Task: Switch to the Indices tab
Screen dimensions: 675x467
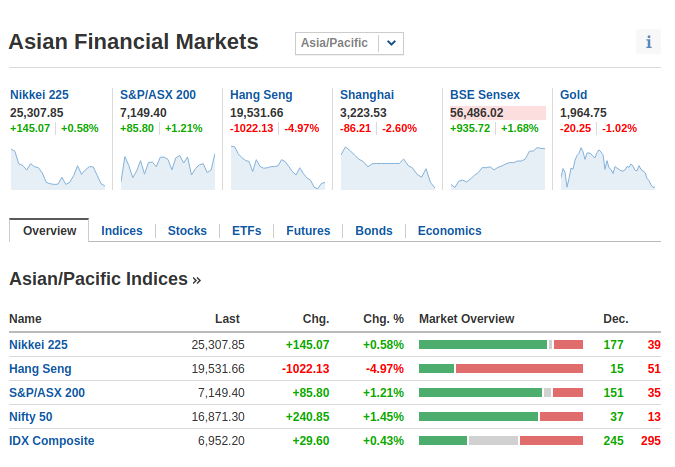Action: tap(122, 231)
